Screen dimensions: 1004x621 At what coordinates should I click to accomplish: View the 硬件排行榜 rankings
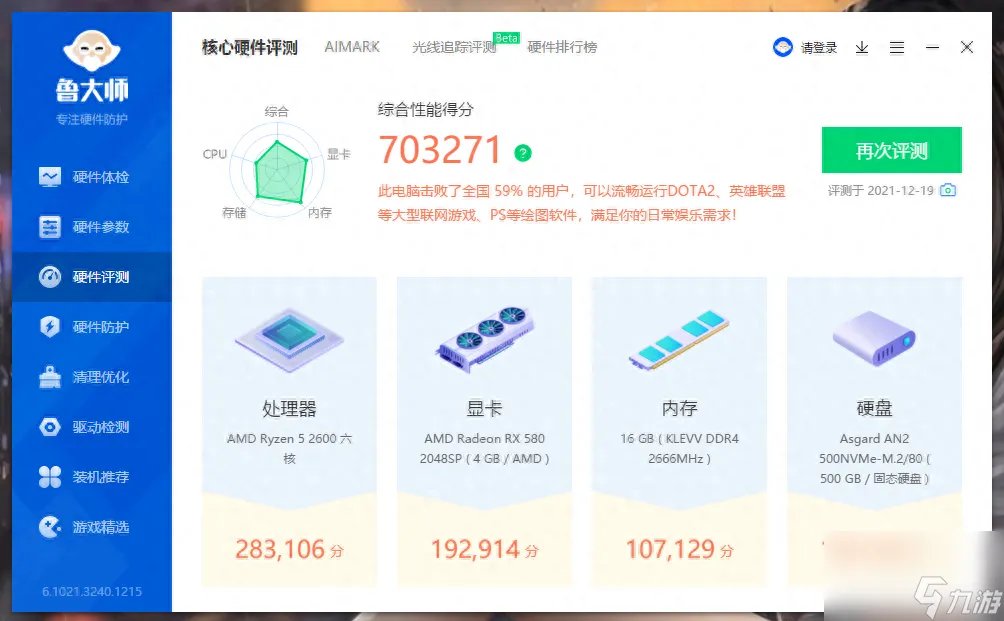coord(563,47)
